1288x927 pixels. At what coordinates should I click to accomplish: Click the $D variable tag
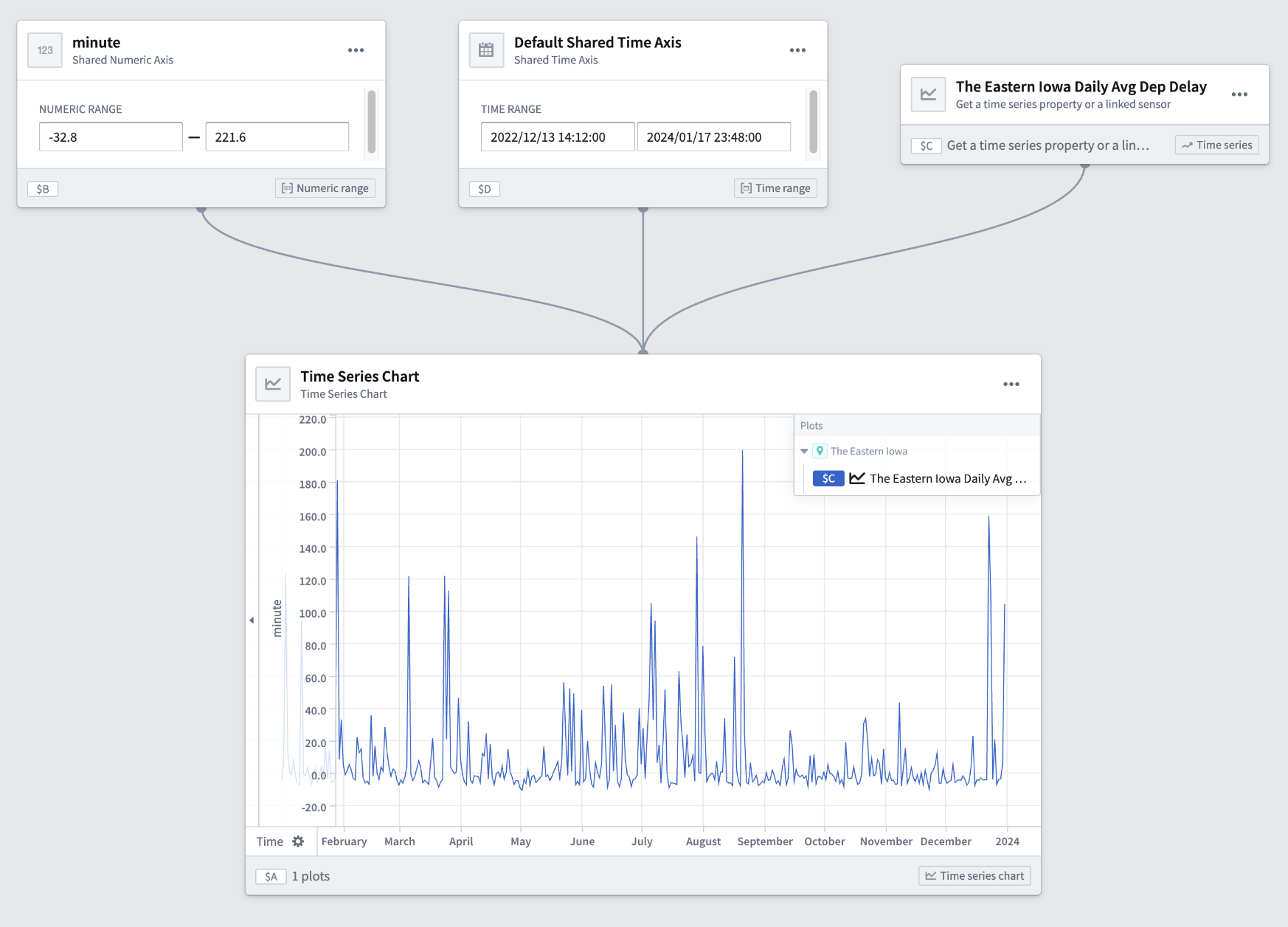click(x=485, y=189)
